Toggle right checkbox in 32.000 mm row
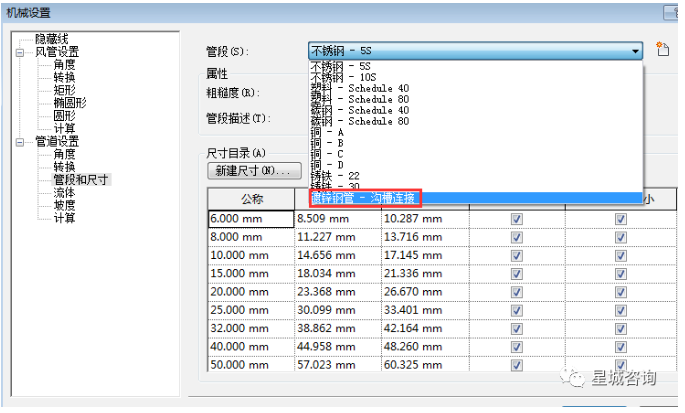The height and width of the screenshot is (413, 685). [621, 329]
